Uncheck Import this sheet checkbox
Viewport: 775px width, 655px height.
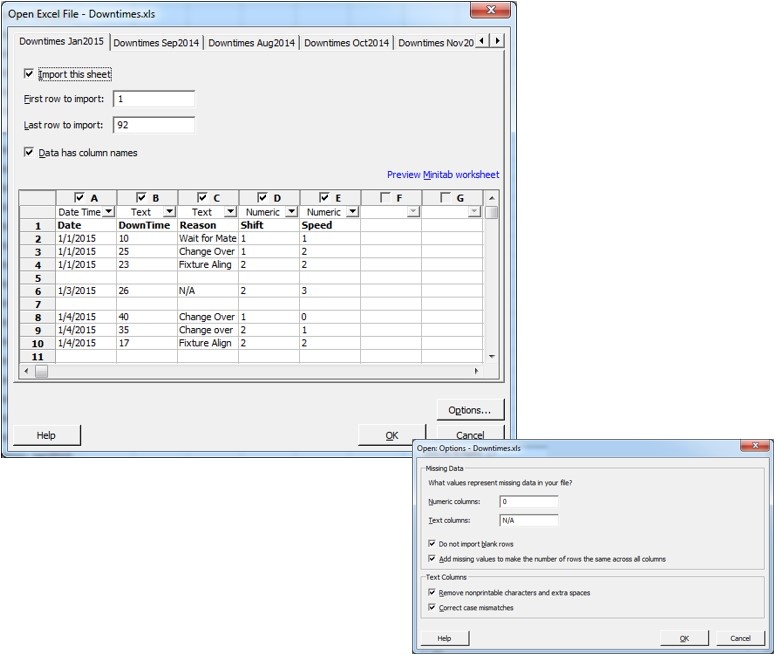(29, 74)
